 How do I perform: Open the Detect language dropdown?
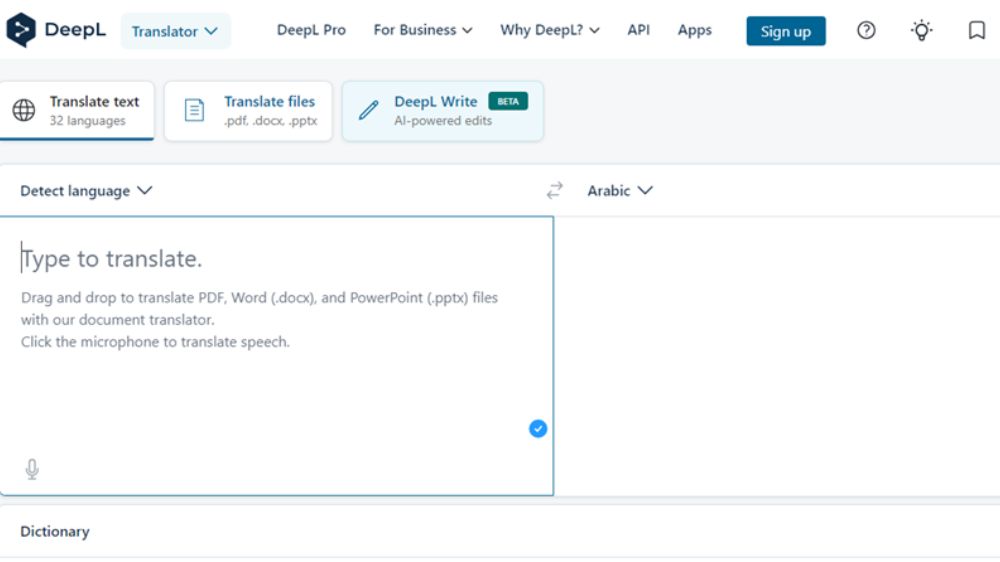[x=86, y=190]
